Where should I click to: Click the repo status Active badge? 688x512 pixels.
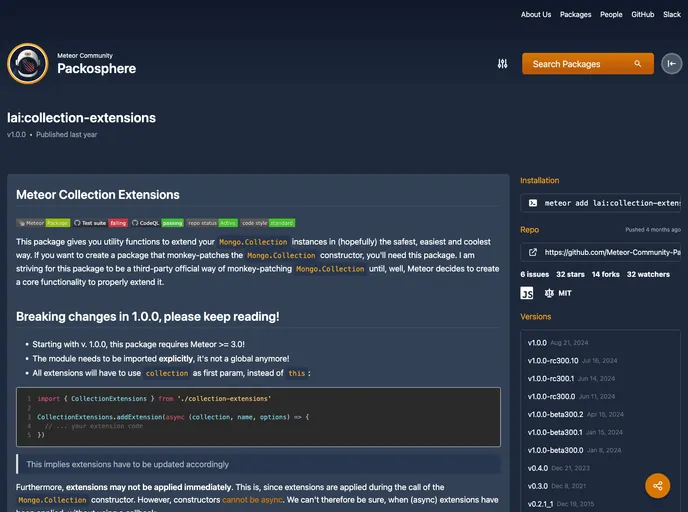[212, 223]
